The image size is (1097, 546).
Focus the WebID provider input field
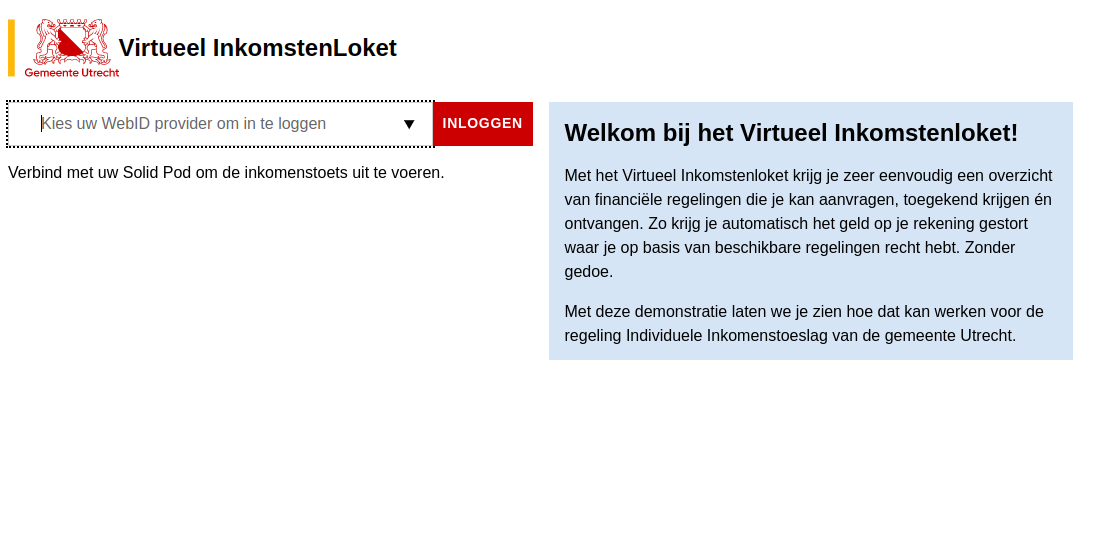(220, 124)
